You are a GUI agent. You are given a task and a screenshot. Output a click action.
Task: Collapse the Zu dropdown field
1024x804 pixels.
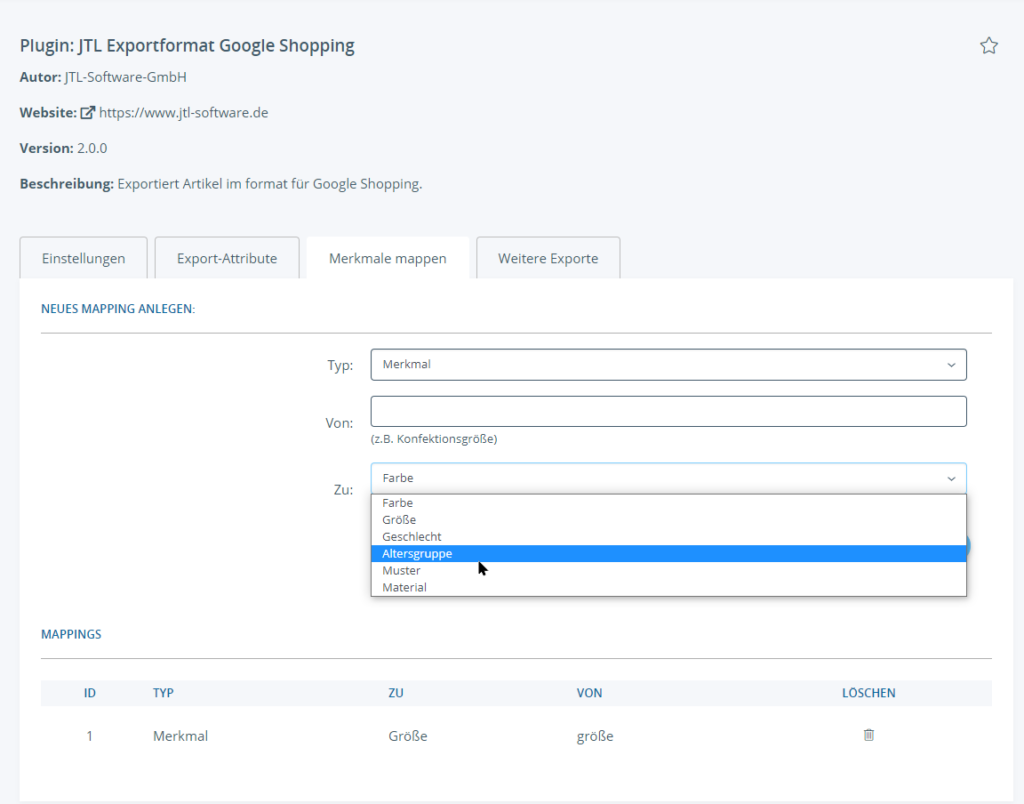(x=668, y=478)
